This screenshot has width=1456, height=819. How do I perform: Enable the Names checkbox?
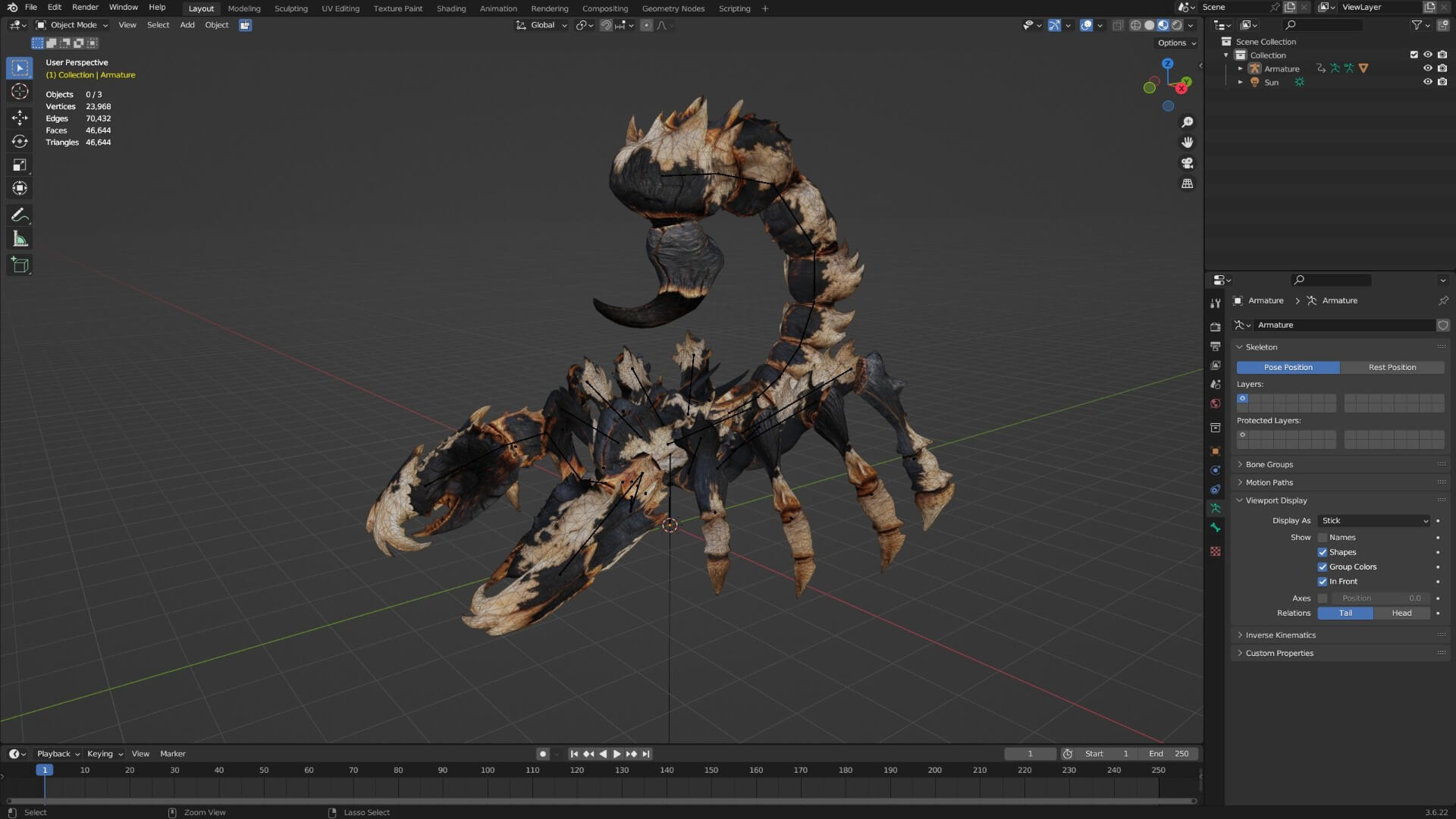1323,538
